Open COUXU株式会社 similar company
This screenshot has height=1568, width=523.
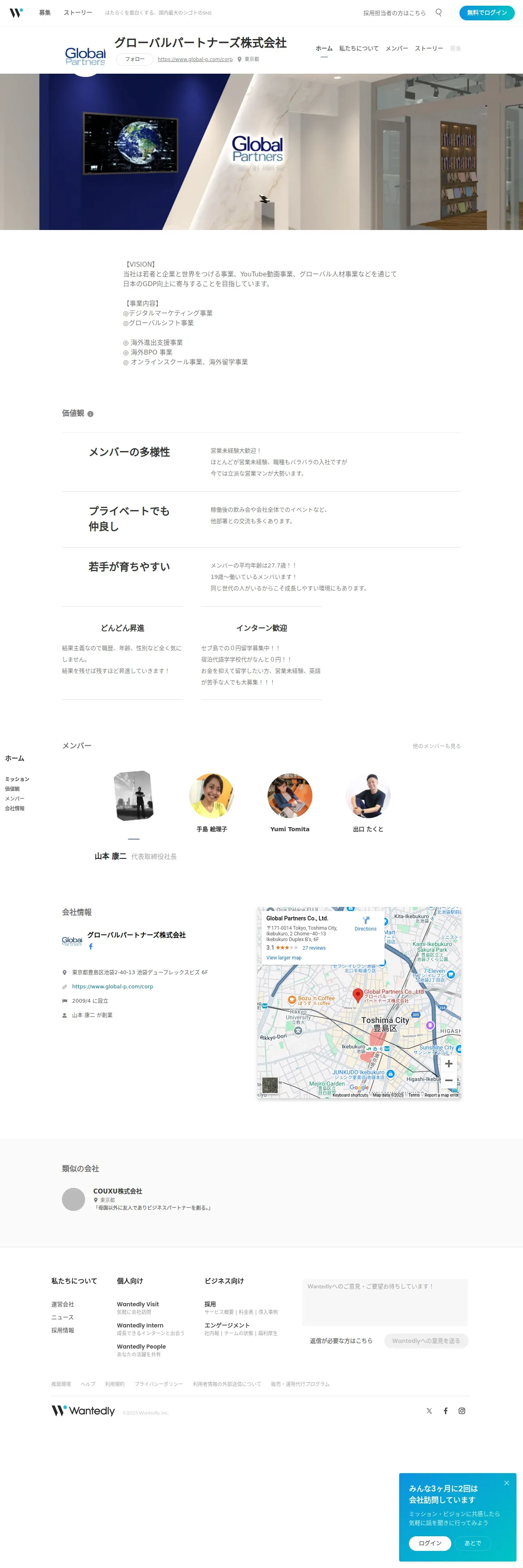click(117, 1191)
